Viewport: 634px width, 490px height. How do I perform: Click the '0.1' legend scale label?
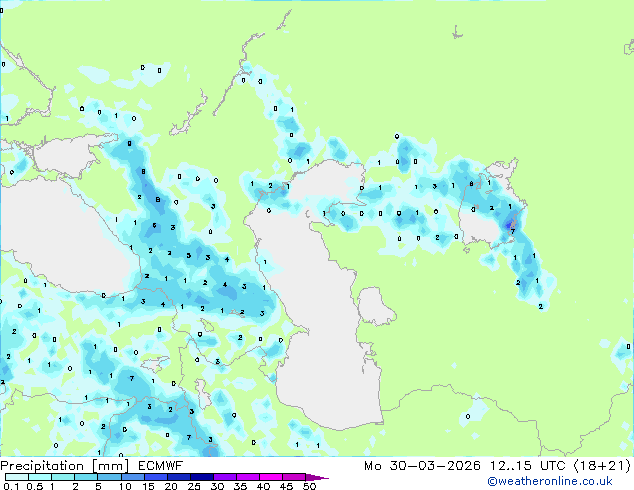click(11, 486)
